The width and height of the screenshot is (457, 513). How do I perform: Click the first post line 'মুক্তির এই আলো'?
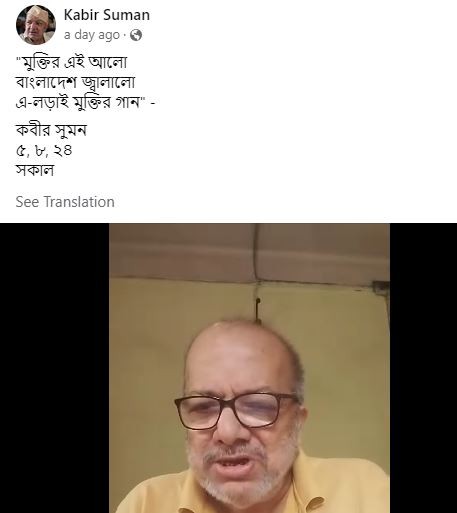pyautogui.click(x=71, y=62)
